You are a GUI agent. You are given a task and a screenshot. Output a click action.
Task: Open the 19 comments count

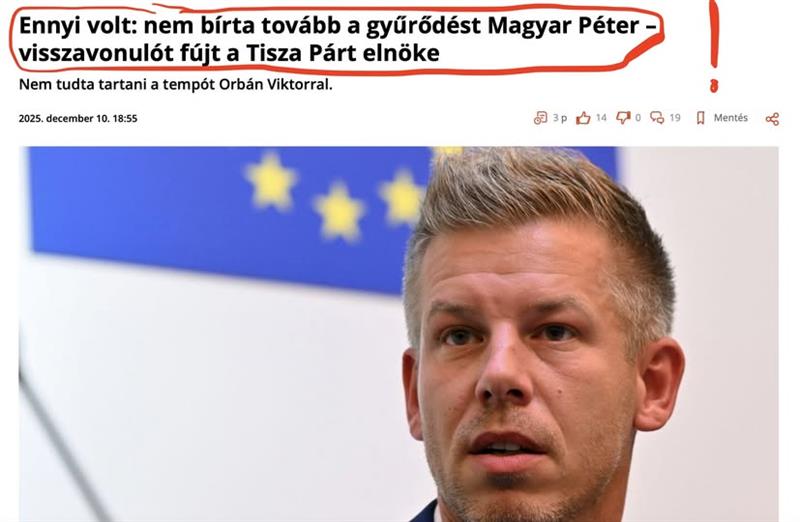pos(675,118)
